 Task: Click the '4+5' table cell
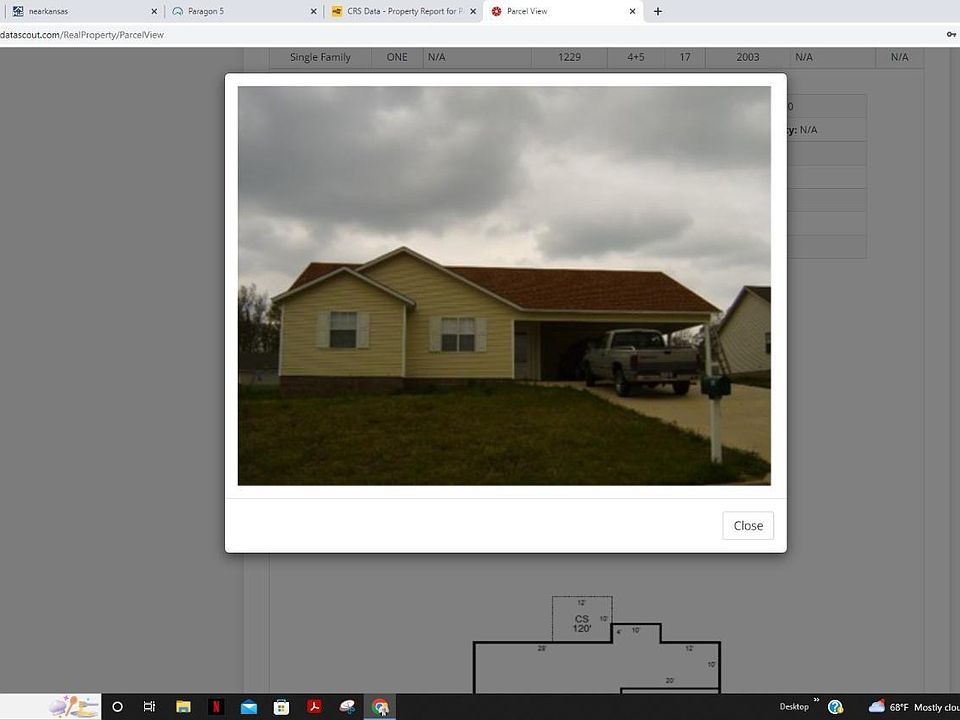pyautogui.click(x=636, y=57)
